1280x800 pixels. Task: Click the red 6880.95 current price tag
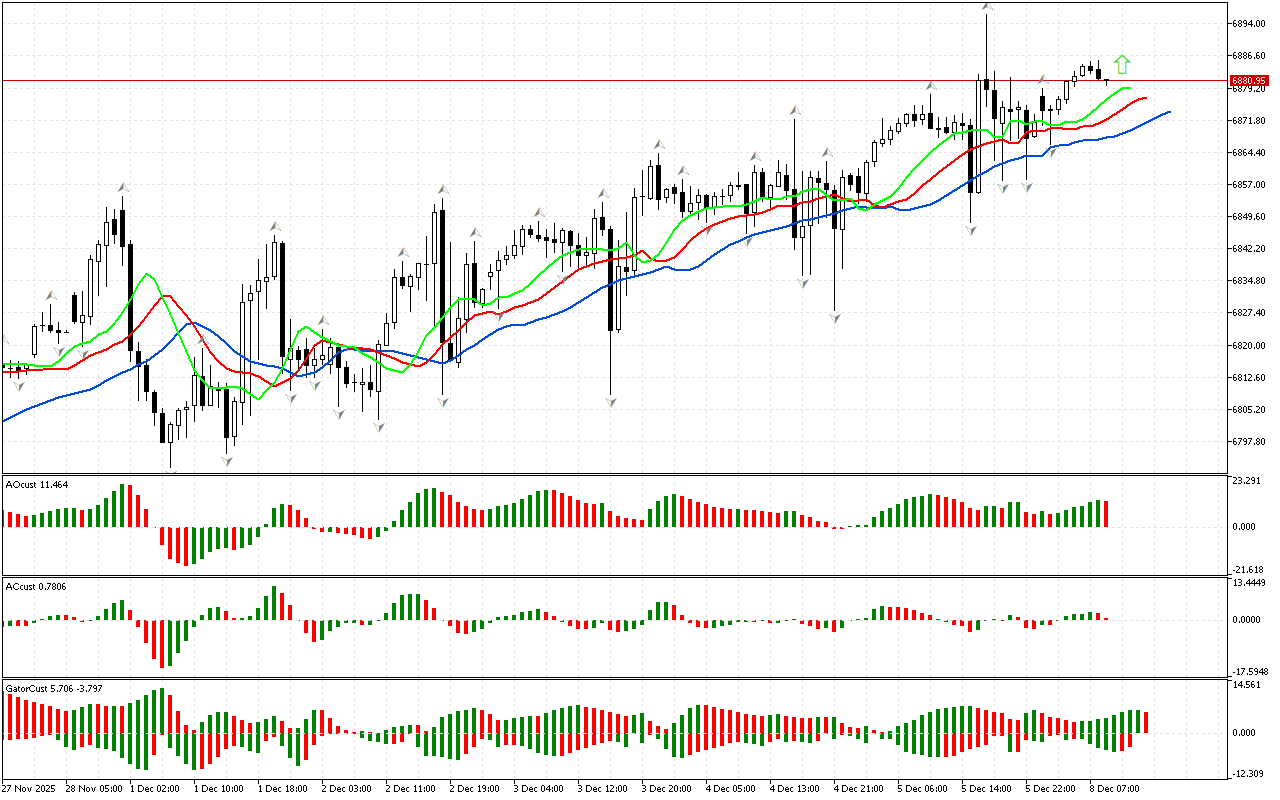1249,80
